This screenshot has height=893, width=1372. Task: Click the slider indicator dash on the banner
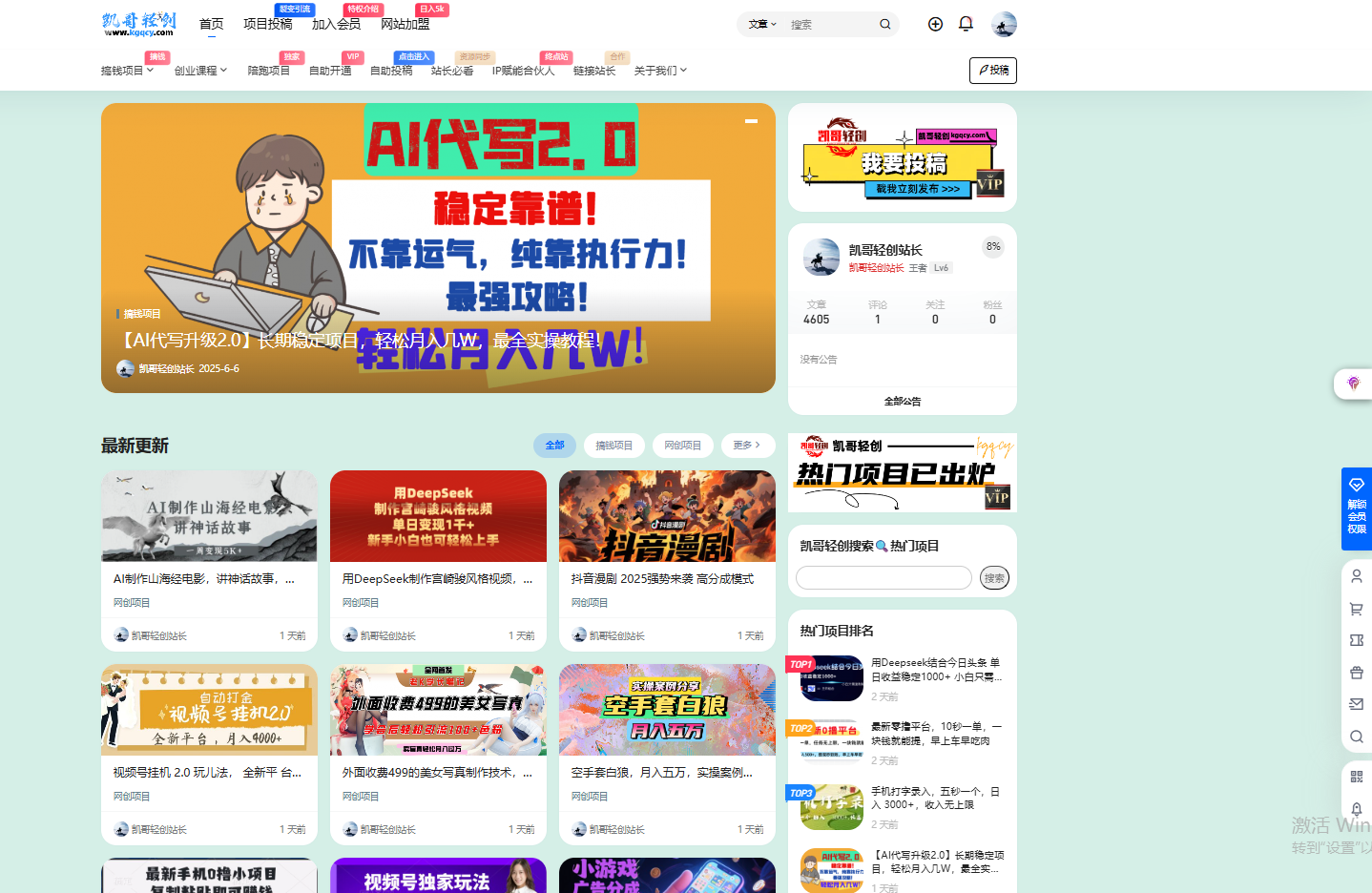pos(752,121)
